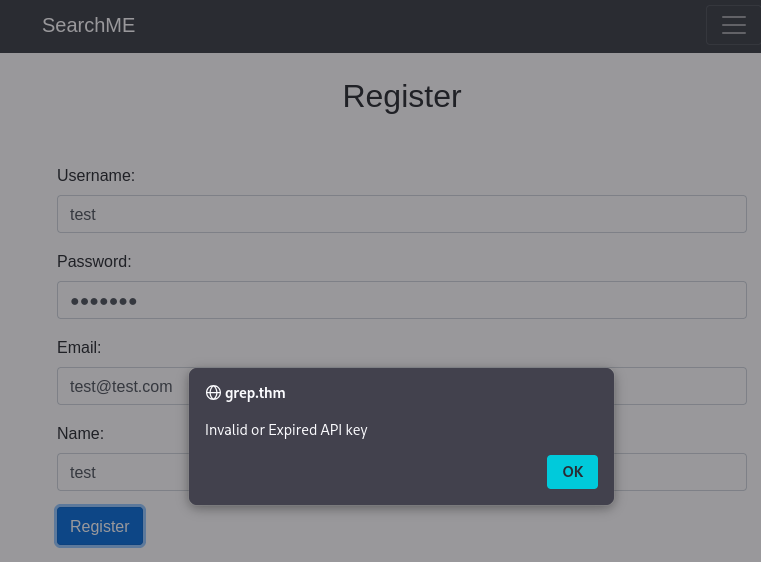
Task: Click the SearchME brand link
Action: [88, 25]
